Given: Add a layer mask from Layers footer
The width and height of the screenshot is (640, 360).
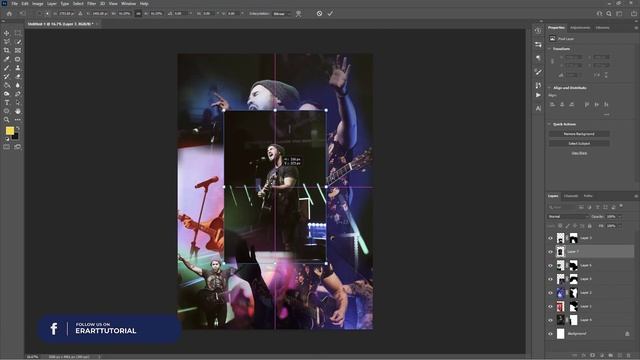Looking at the screenshot, I should coord(592,356).
